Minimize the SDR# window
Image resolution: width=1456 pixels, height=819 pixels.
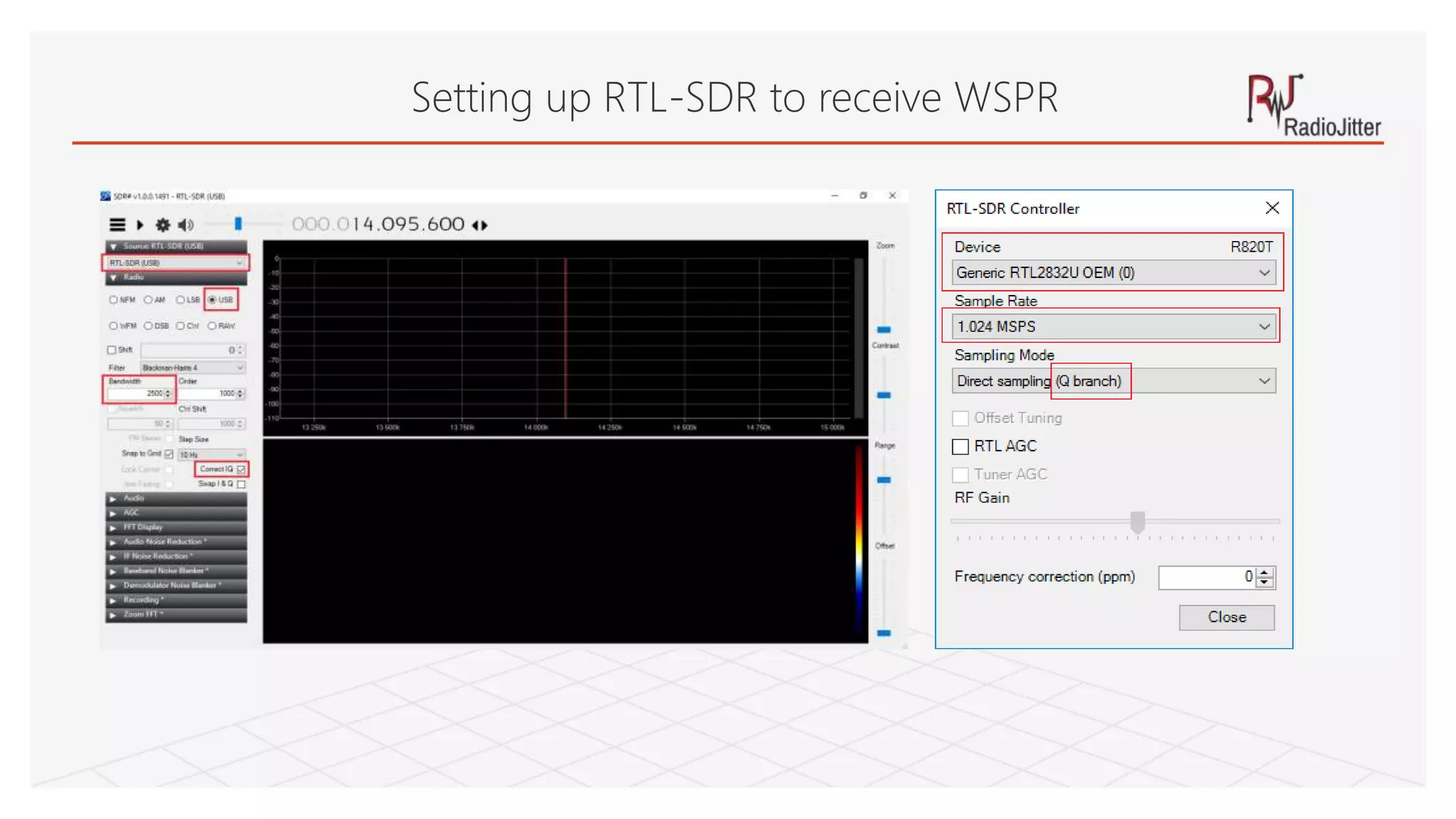pos(835,196)
